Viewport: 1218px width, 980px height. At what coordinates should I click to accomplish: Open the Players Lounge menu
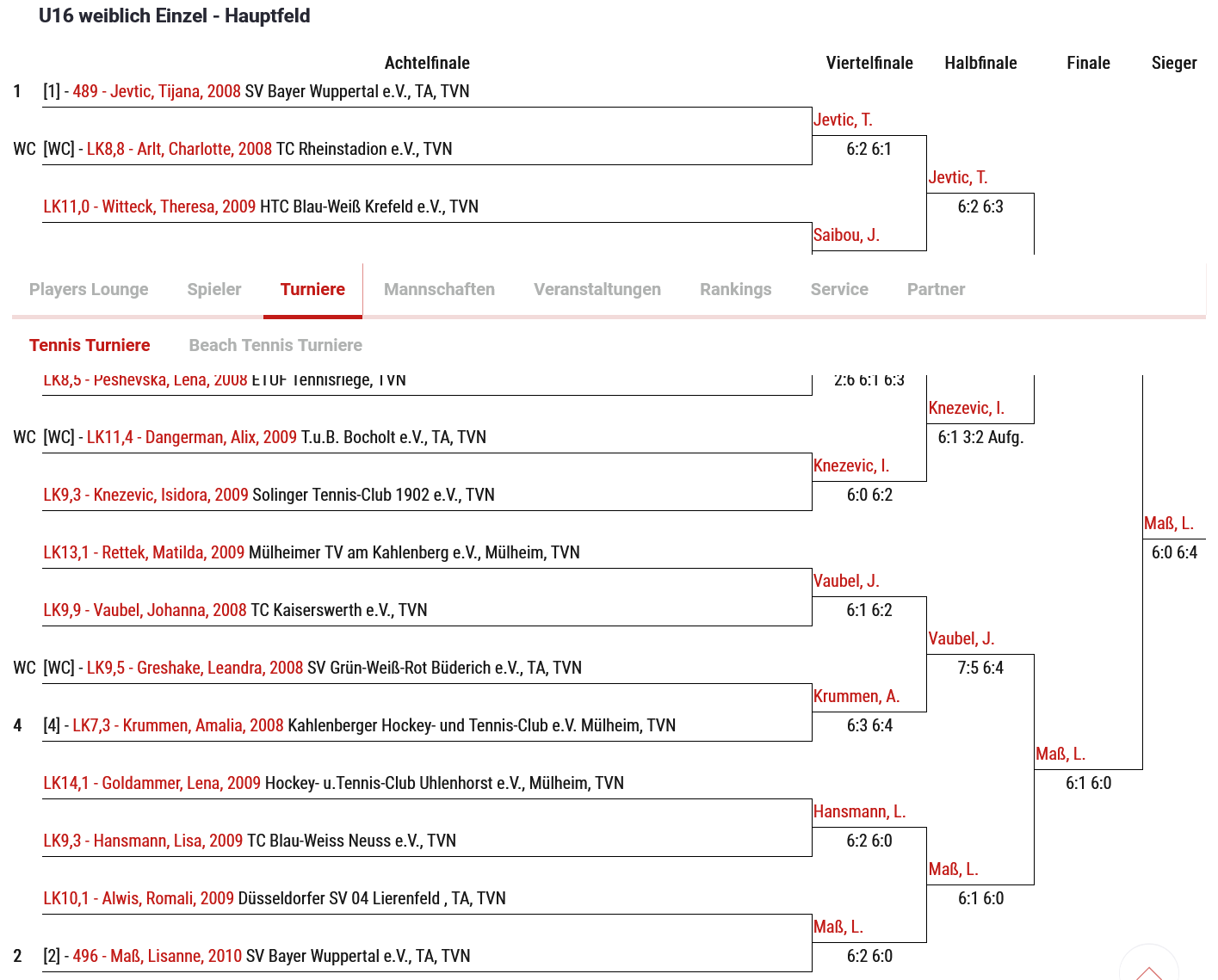point(89,290)
